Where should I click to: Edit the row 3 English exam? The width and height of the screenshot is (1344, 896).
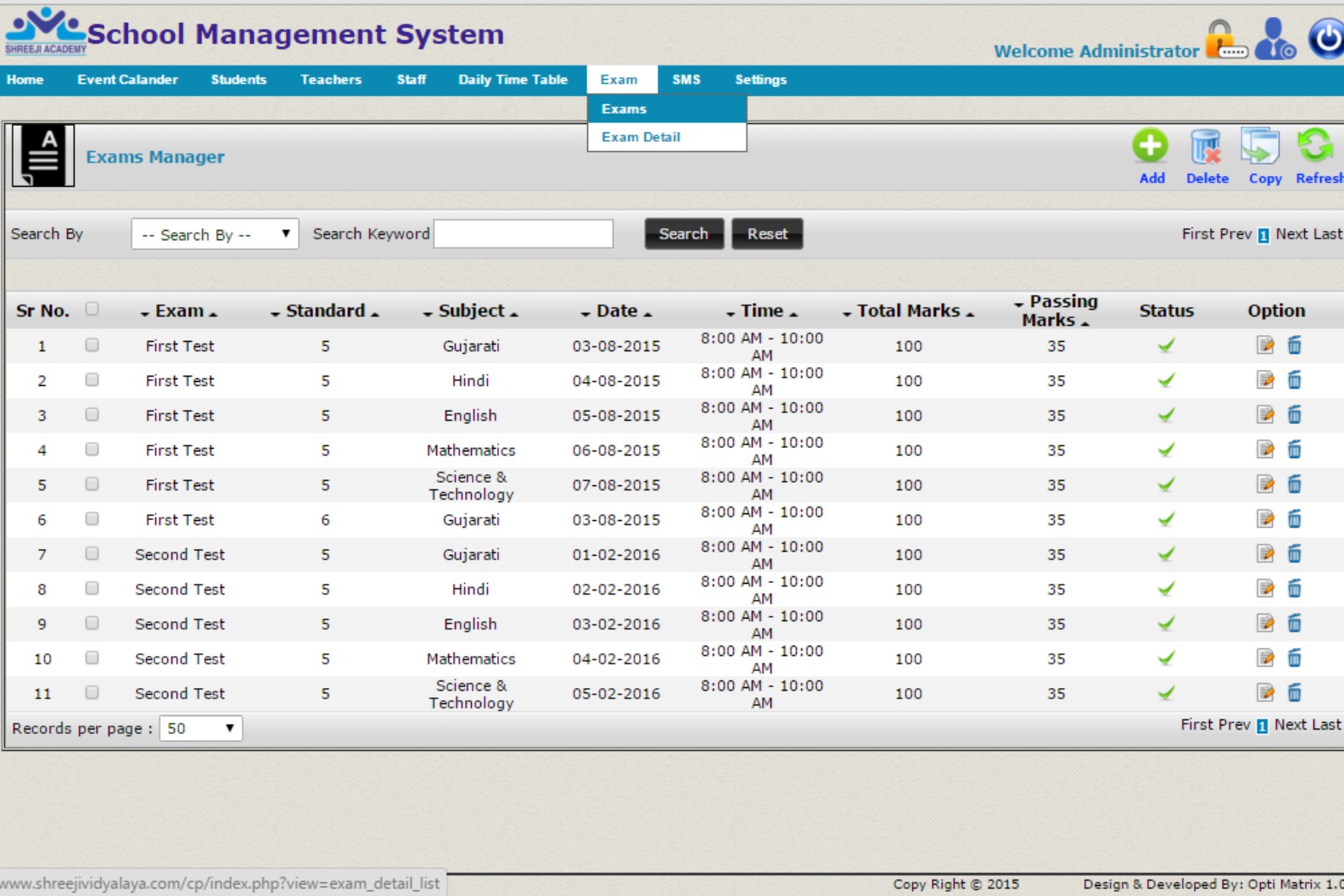(x=1265, y=415)
